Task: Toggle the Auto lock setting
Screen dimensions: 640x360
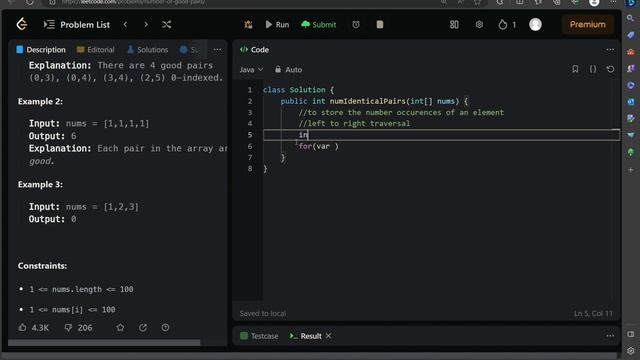Action: 288,69
